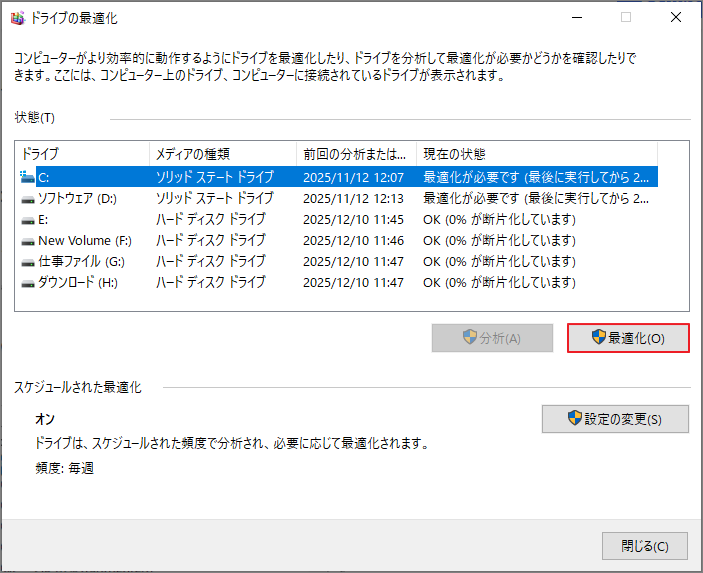Image resolution: width=703 pixels, height=573 pixels.
Task: Click the date 2025/11/12 12:07
Action: click(x=353, y=178)
